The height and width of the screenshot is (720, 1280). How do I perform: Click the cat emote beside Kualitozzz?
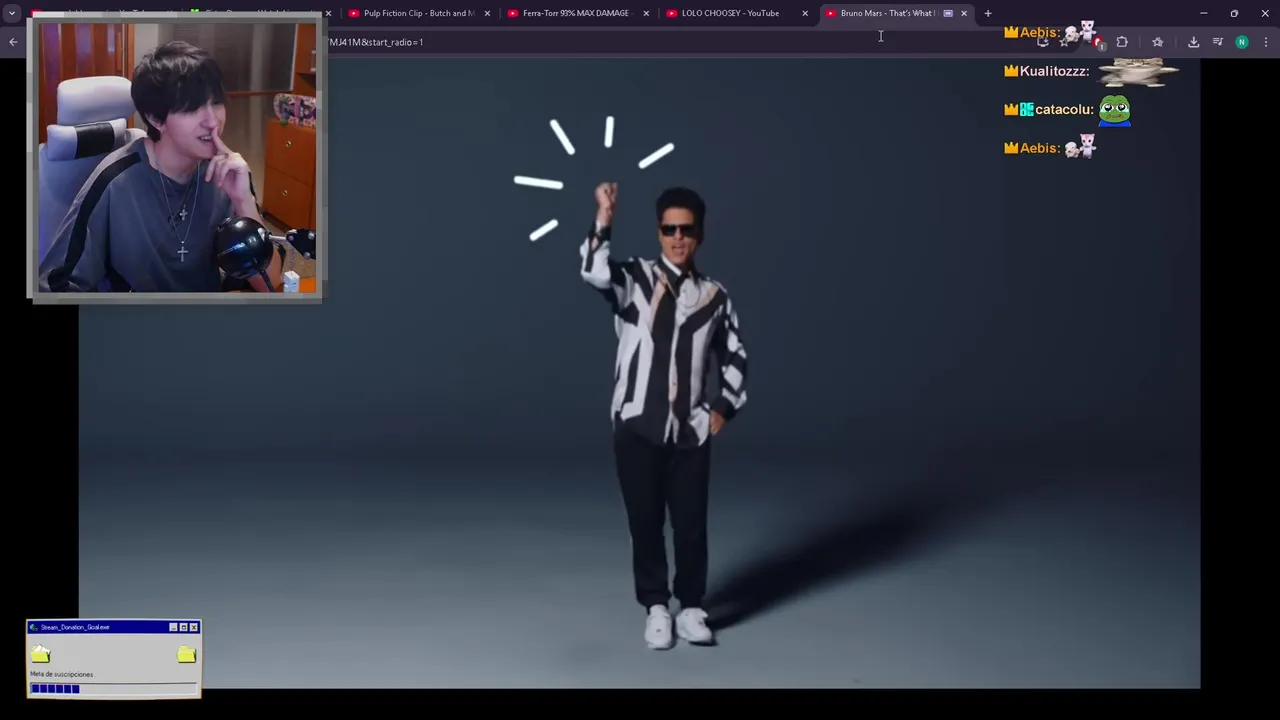pyautogui.click(x=1139, y=71)
